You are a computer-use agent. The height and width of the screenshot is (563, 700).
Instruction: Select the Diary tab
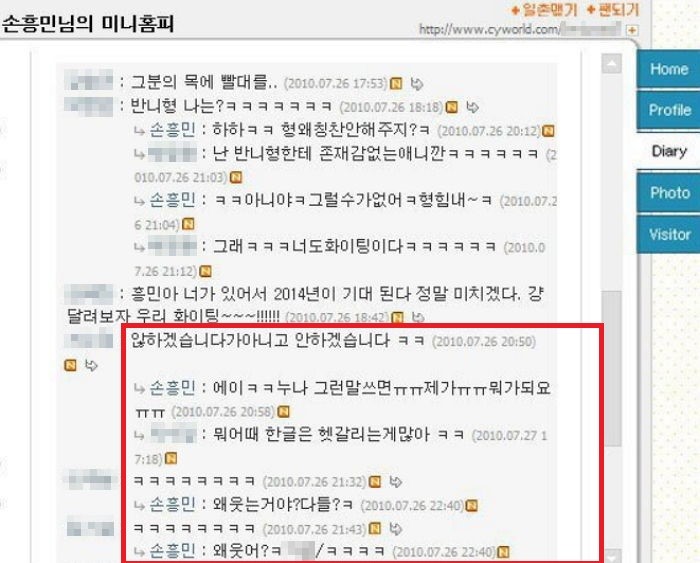668,151
